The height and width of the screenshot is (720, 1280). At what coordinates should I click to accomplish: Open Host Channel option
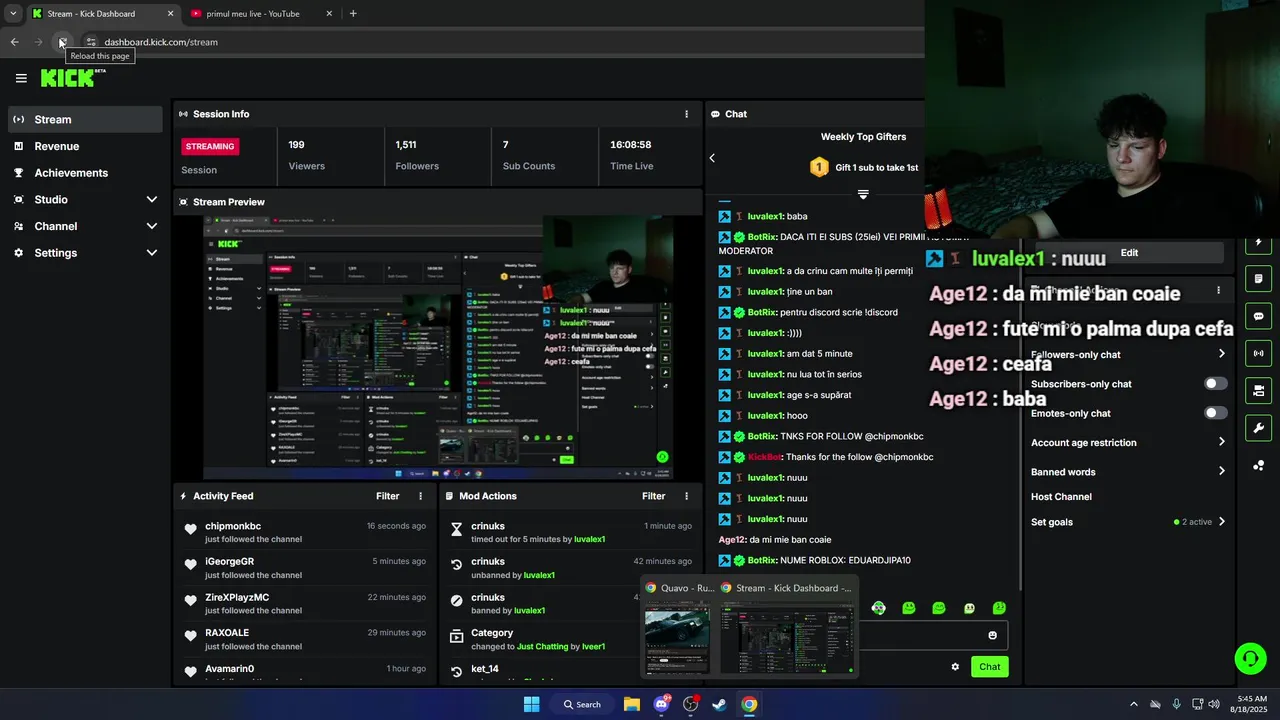click(x=1061, y=497)
